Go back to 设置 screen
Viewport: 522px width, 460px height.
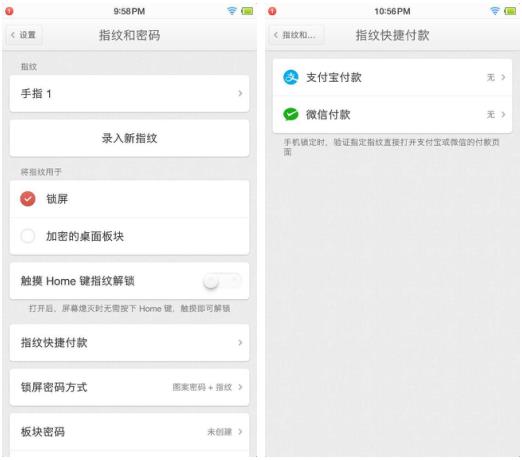(x=24, y=35)
